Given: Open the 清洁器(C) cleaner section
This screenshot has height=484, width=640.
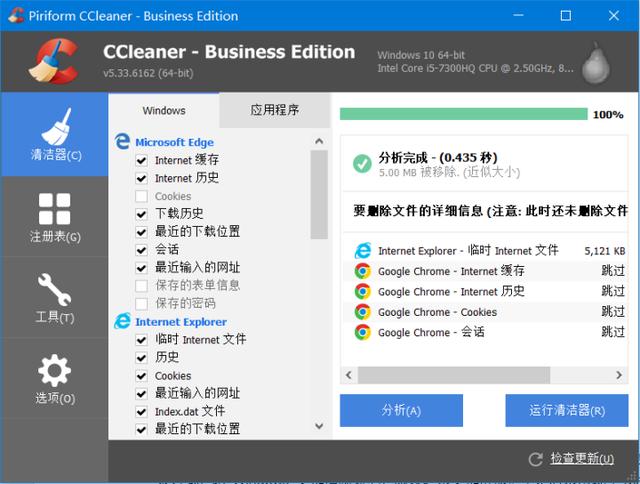Looking at the screenshot, I should (x=54, y=134).
